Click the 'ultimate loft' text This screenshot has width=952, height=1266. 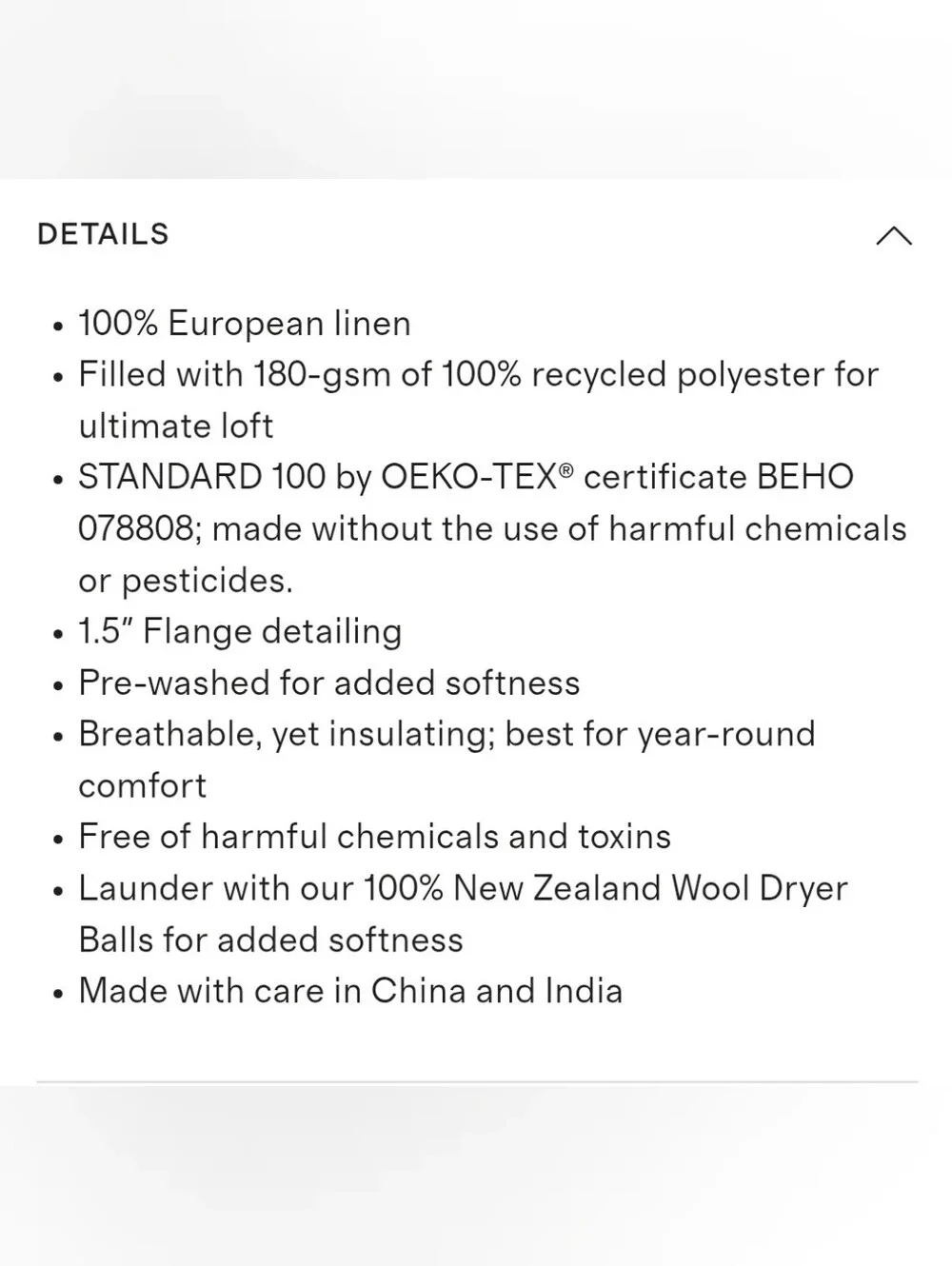175,426
